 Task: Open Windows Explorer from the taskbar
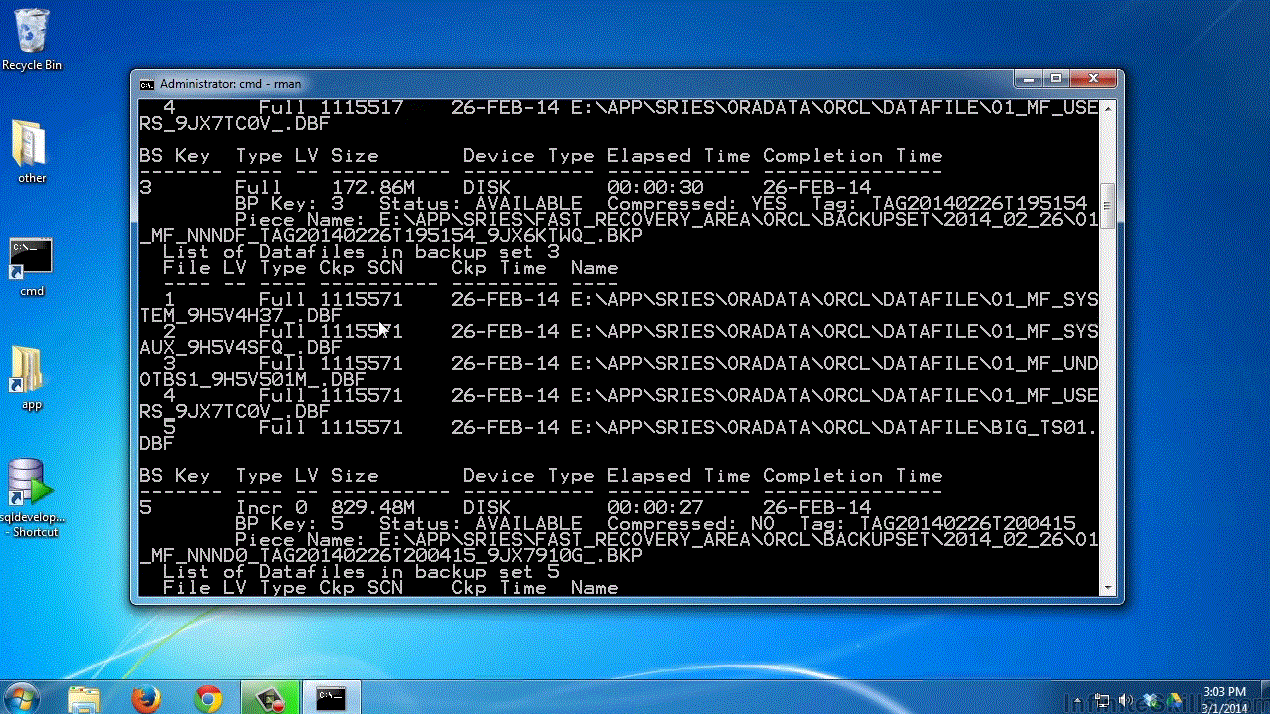coord(84,697)
